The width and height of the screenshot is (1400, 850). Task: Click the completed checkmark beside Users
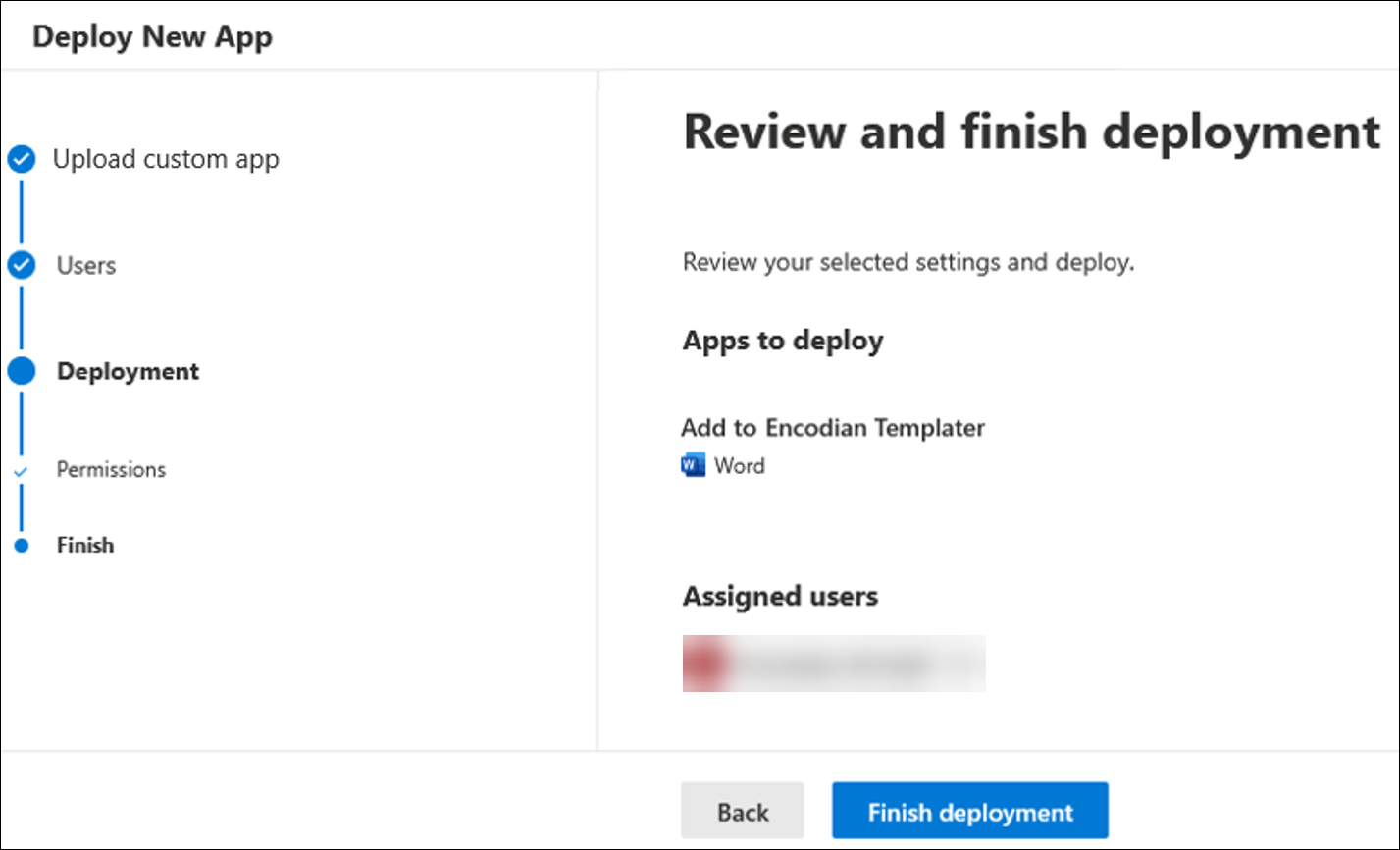point(22,265)
